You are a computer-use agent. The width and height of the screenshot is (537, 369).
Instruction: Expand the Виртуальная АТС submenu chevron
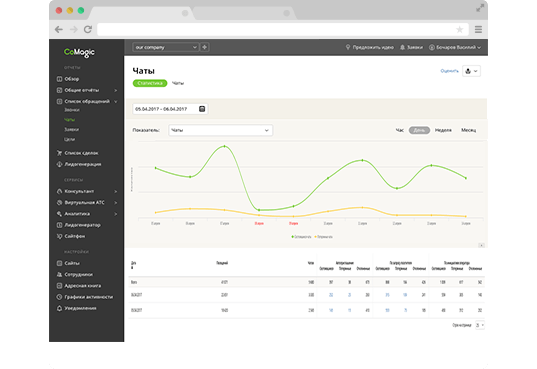click(116, 202)
